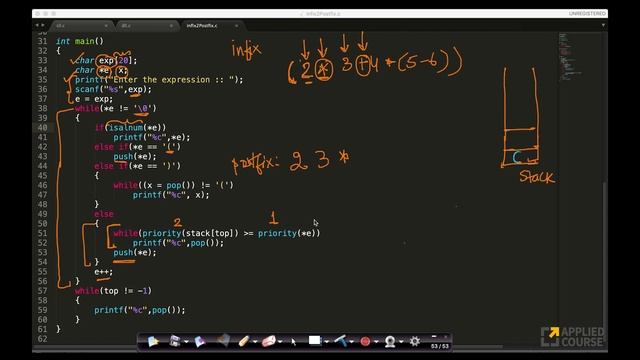Click 'int main()' on line 31
This screenshot has width=640, height=360.
click(x=80, y=41)
